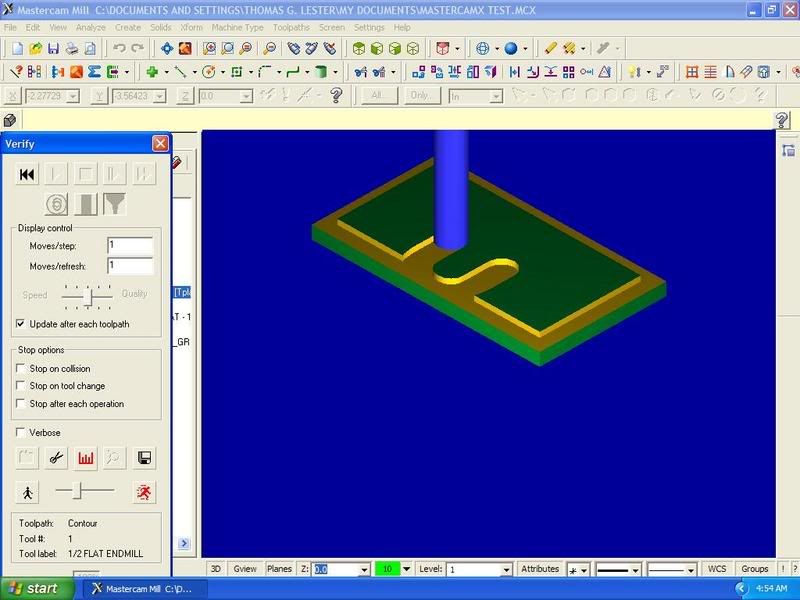Open the Analyze menu
Screen dimensions: 800x600
point(90,28)
